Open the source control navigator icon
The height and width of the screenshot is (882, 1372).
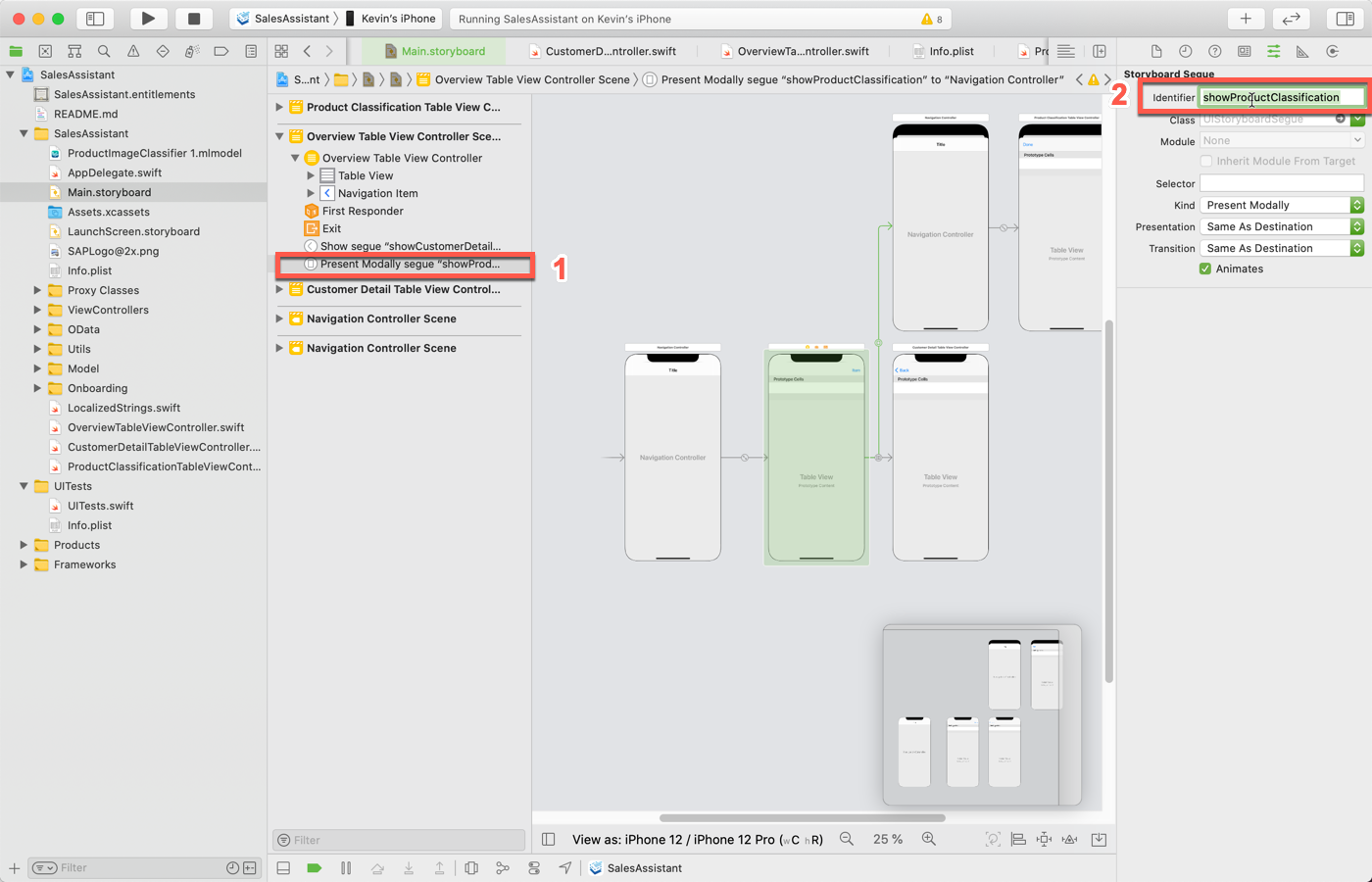click(x=45, y=51)
